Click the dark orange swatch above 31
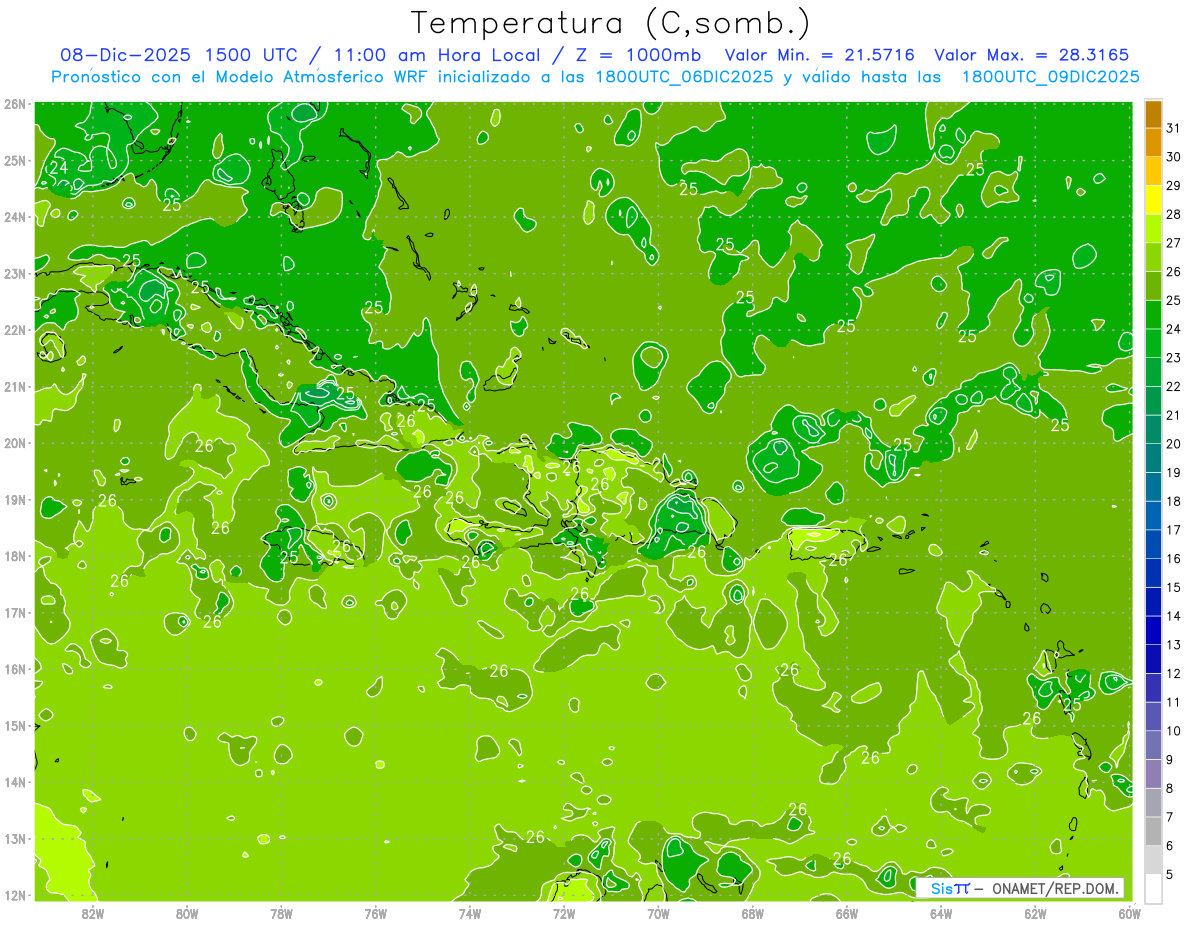Screen dimensions: 1200x927 [x=1153, y=114]
